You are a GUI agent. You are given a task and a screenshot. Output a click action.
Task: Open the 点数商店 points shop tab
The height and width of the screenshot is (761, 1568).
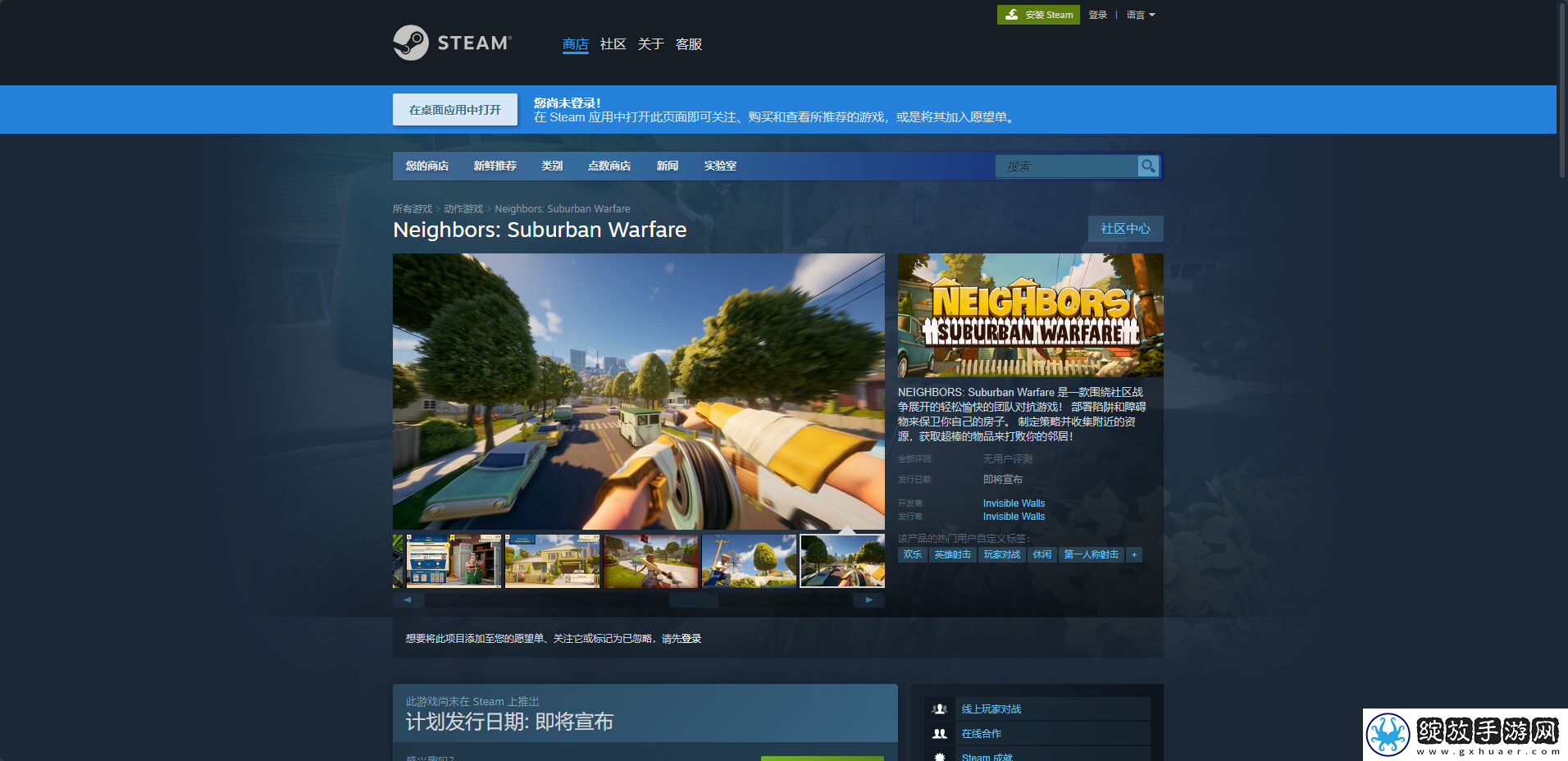pos(609,166)
